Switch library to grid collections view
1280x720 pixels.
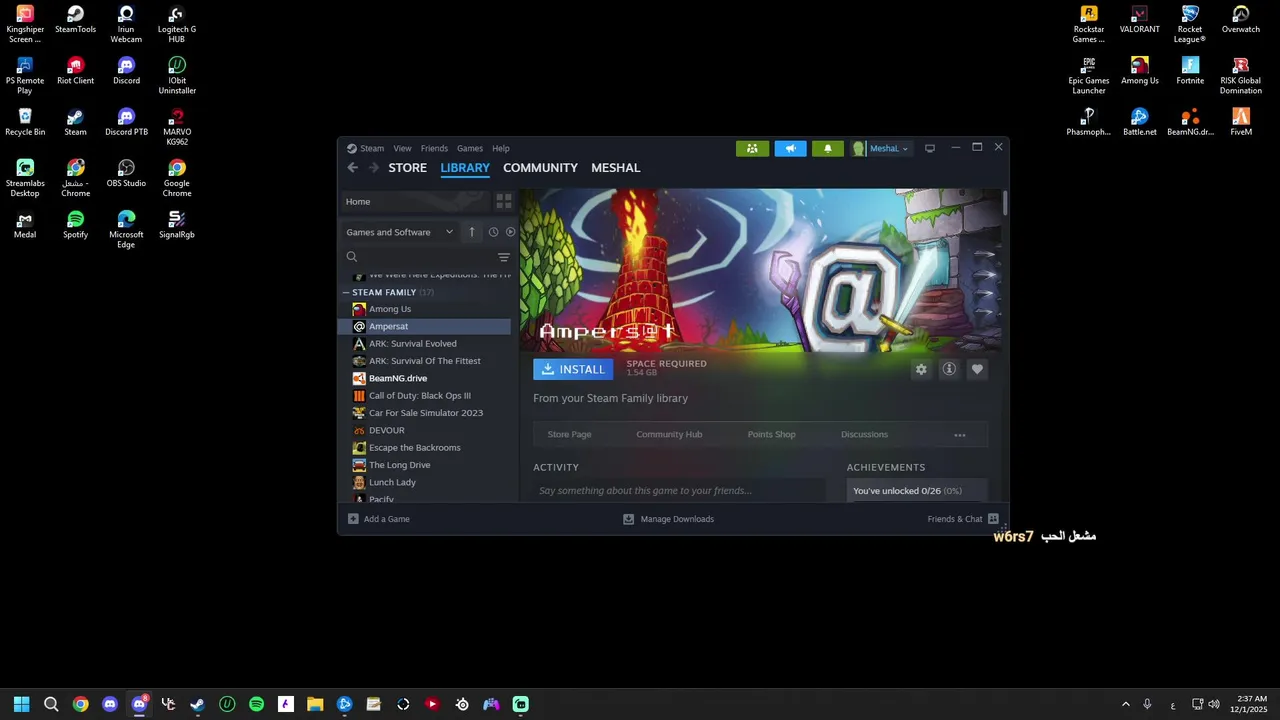coord(504,201)
